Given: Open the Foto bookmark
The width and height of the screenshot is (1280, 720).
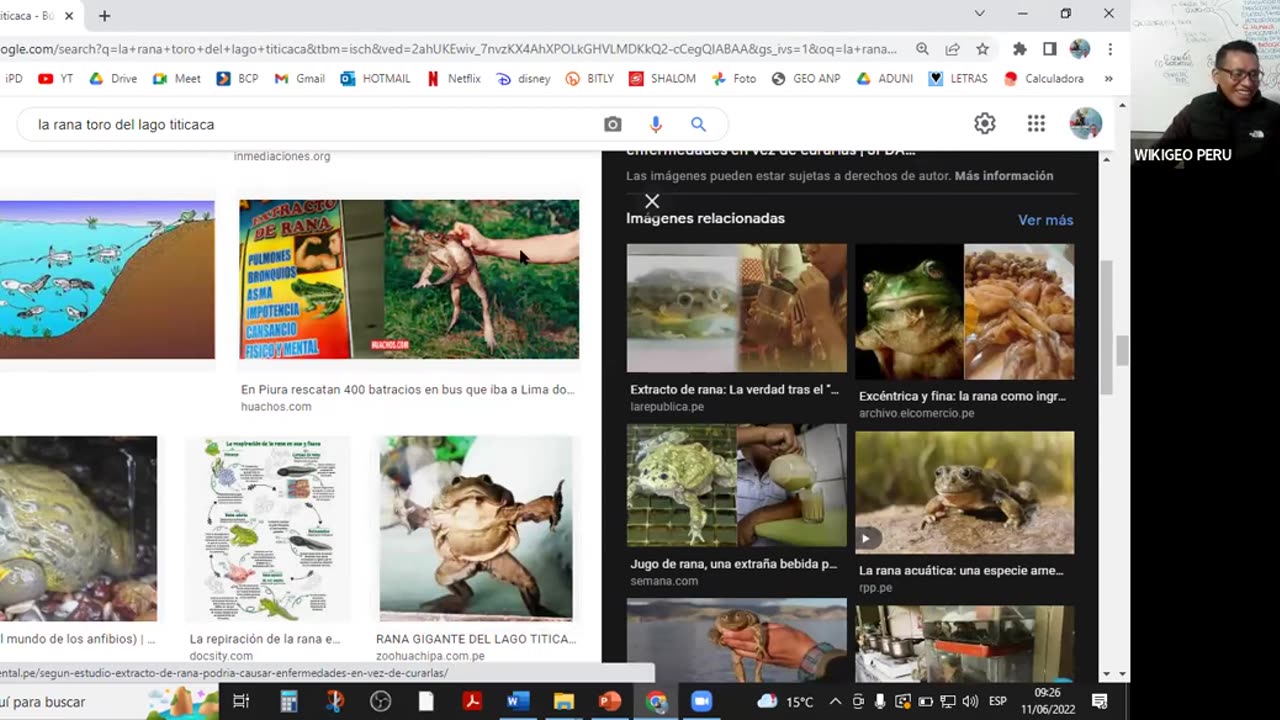Looking at the screenshot, I should coord(734,78).
